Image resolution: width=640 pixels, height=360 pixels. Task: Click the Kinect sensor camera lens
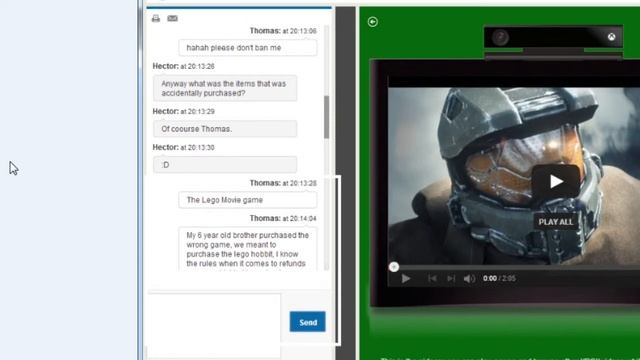pyautogui.click(x=500, y=38)
